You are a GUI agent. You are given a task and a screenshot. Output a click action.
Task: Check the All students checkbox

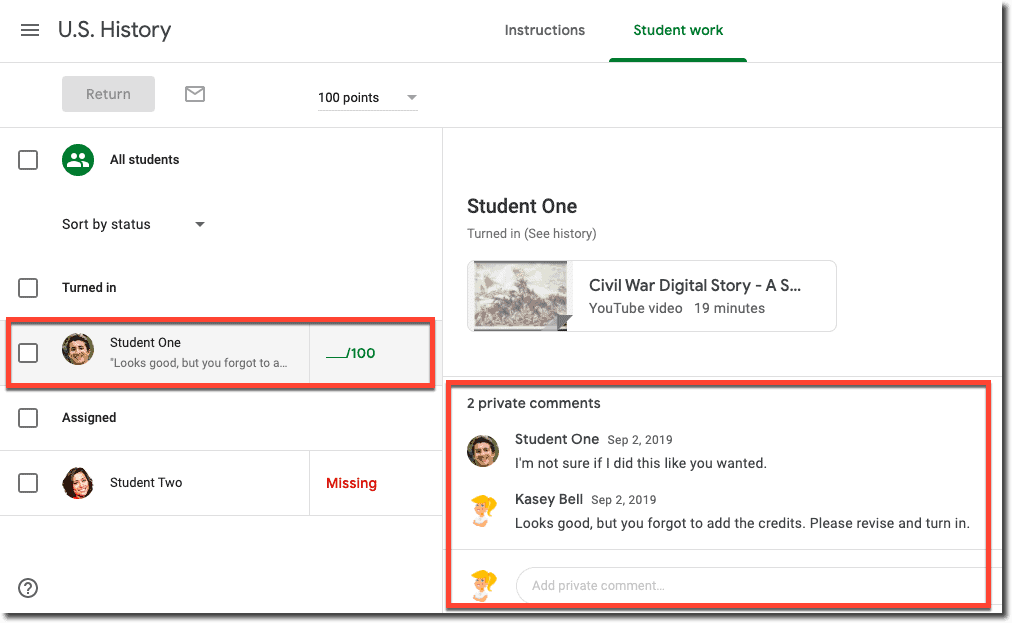pyautogui.click(x=28, y=159)
